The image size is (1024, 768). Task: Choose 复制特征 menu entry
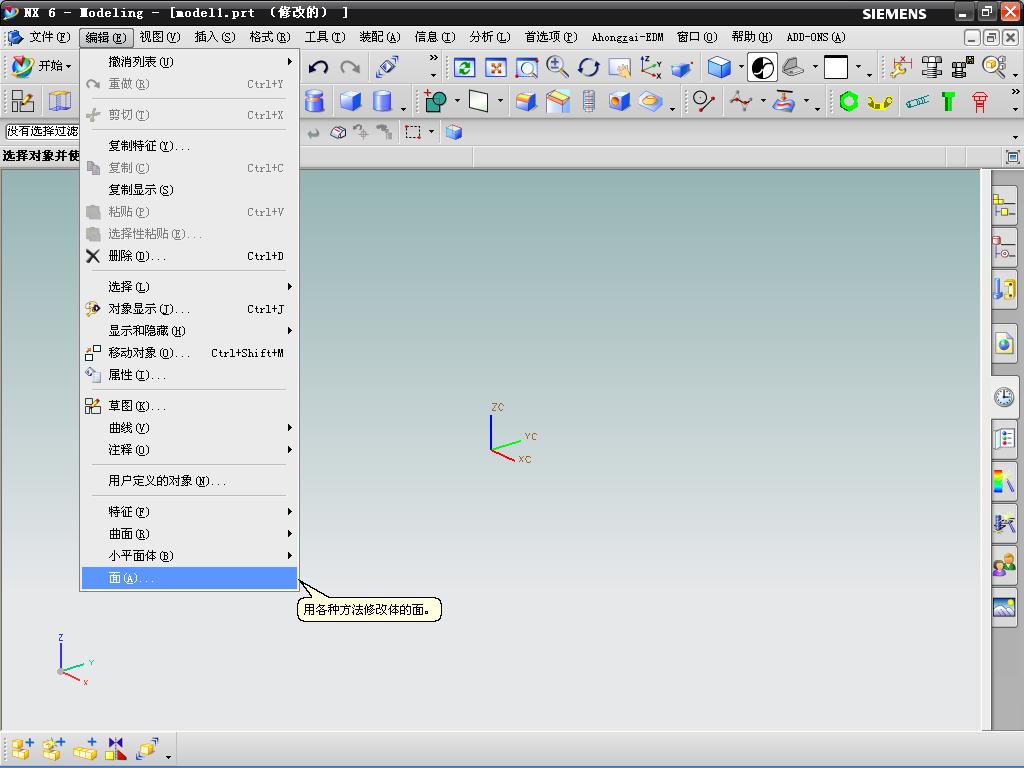pos(189,146)
